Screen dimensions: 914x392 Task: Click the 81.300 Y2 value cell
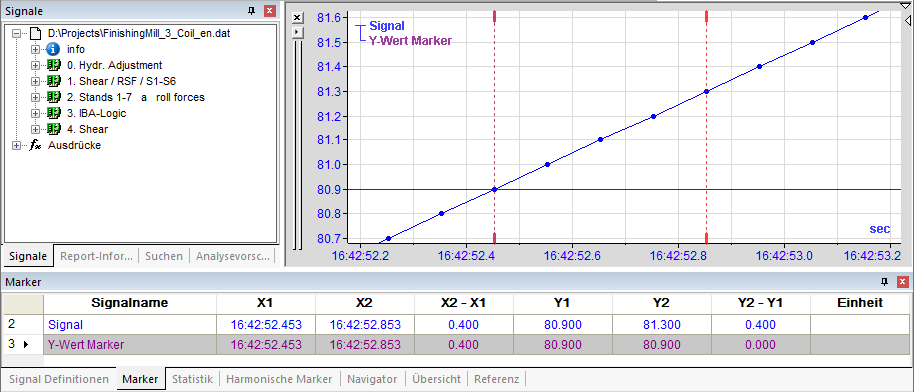pyautogui.click(x=662, y=325)
